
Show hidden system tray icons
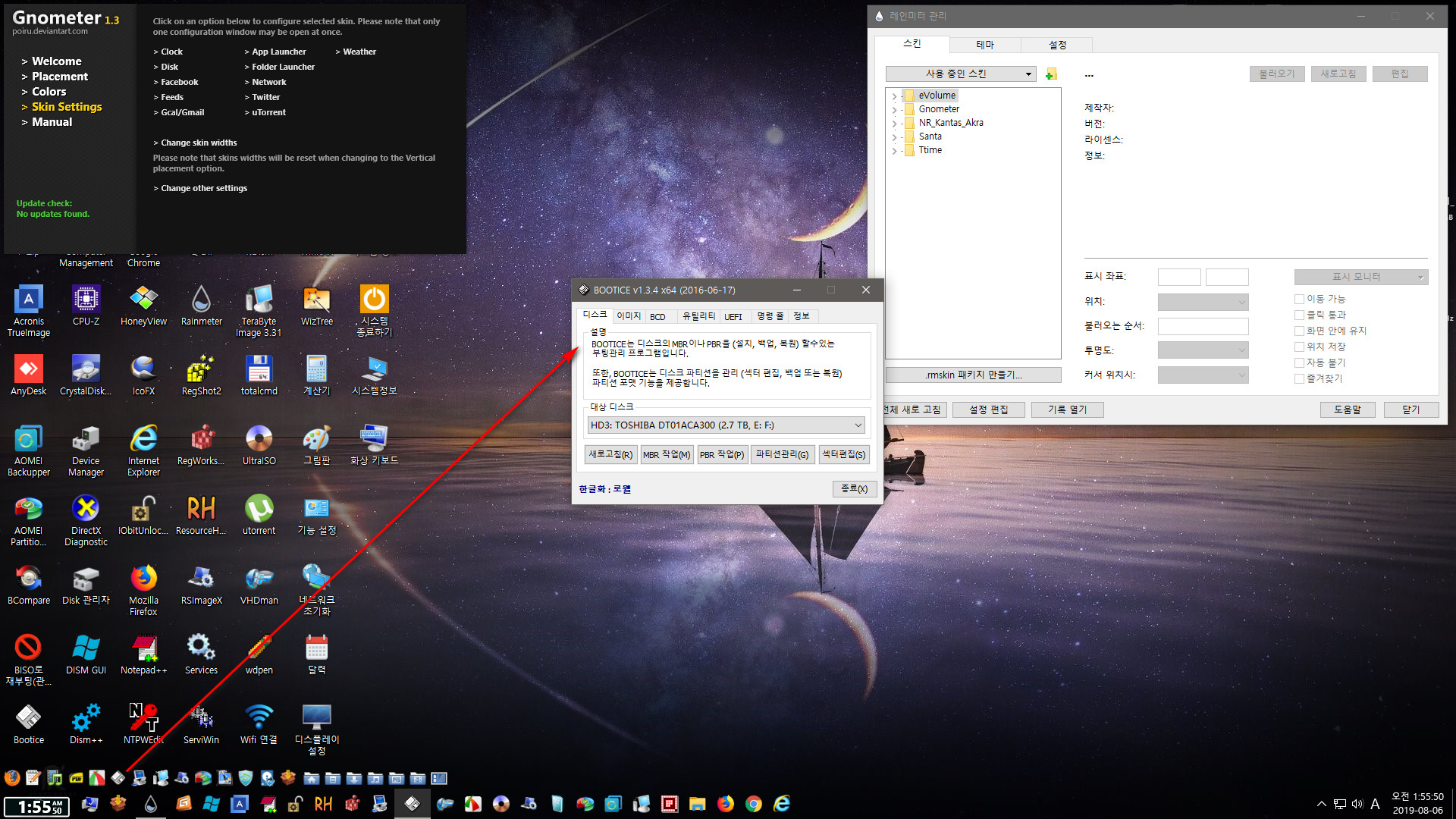click(1322, 804)
